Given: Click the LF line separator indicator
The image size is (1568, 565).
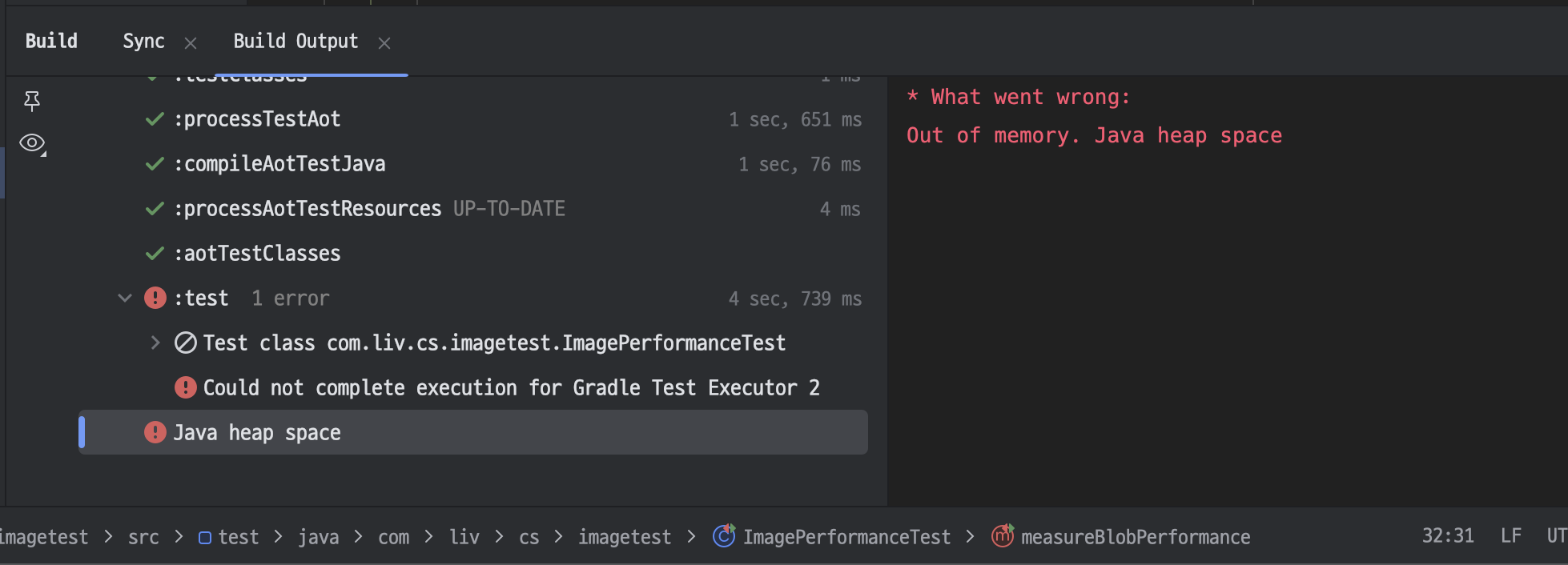Looking at the screenshot, I should coord(1510,535).
